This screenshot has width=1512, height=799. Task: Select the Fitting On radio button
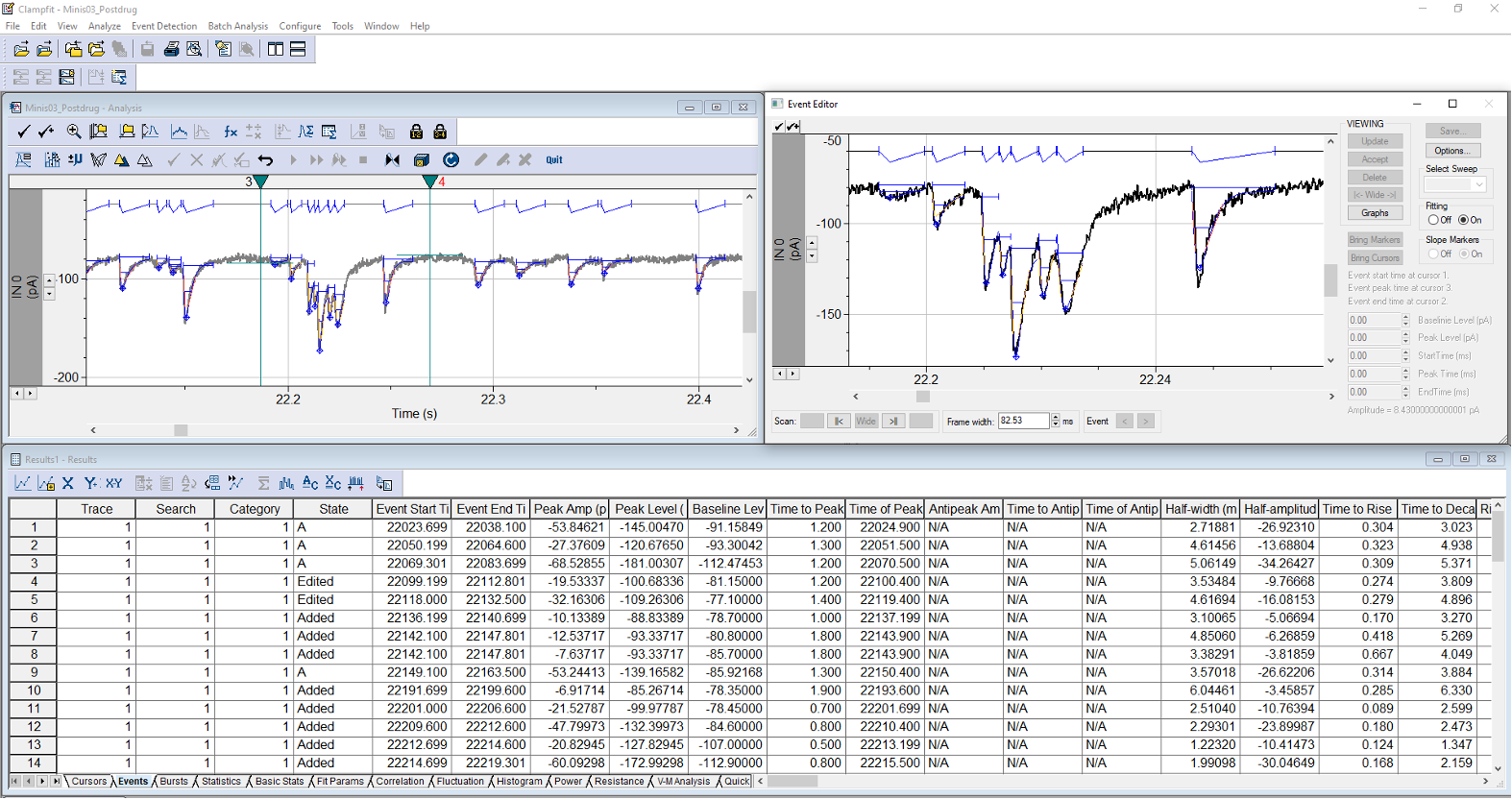pyautogui.click(x=1464, y=220)
